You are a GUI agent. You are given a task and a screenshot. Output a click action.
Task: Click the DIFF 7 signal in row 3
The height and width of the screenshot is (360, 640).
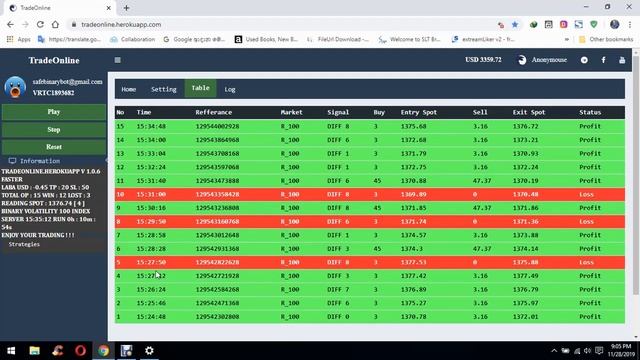[338, 289]
